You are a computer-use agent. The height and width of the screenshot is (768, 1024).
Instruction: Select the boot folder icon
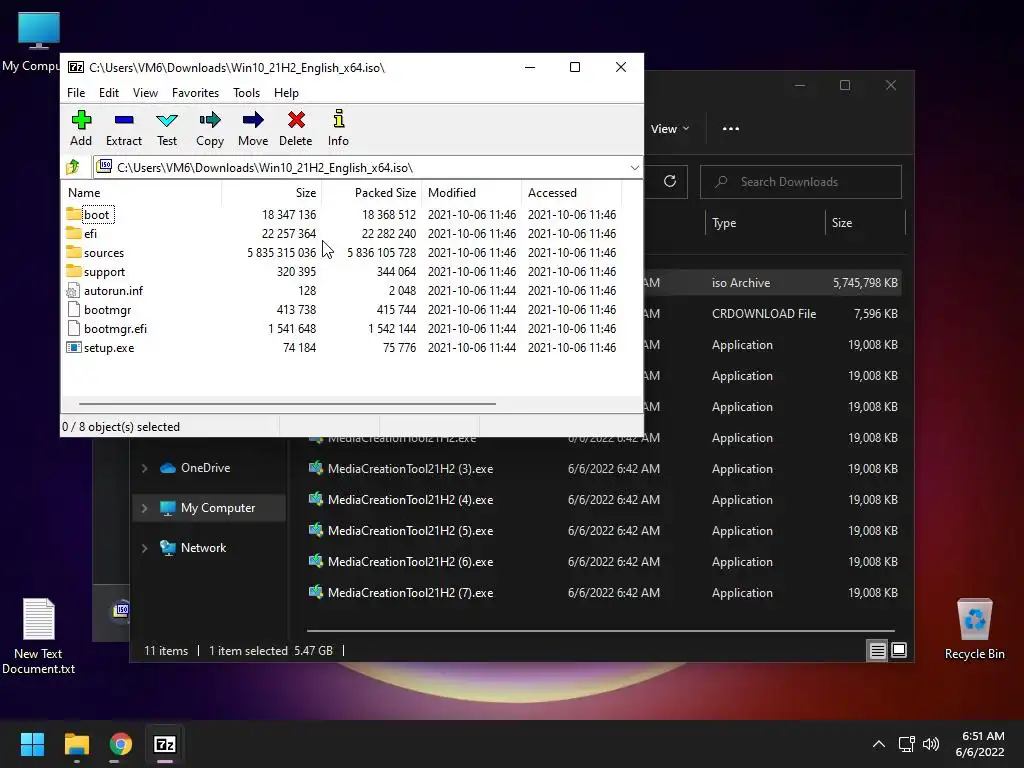tap(74, 214)
